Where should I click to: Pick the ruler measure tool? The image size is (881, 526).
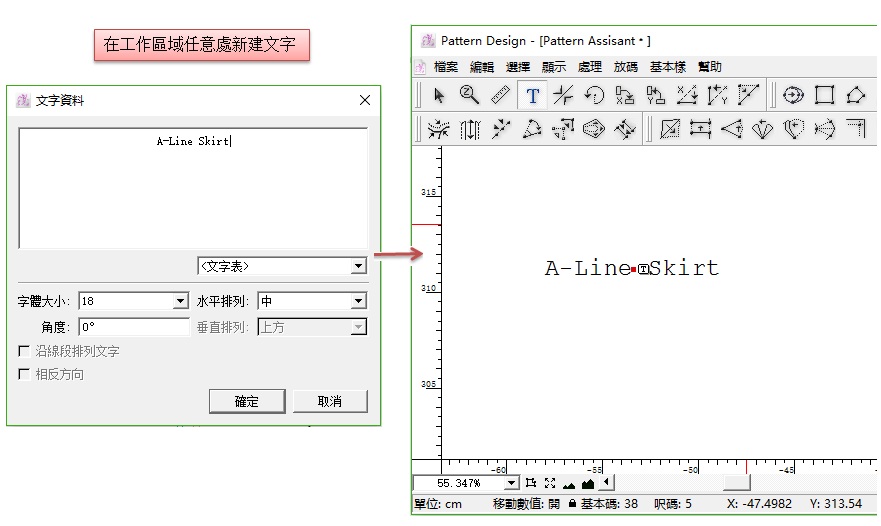[501, 95]
